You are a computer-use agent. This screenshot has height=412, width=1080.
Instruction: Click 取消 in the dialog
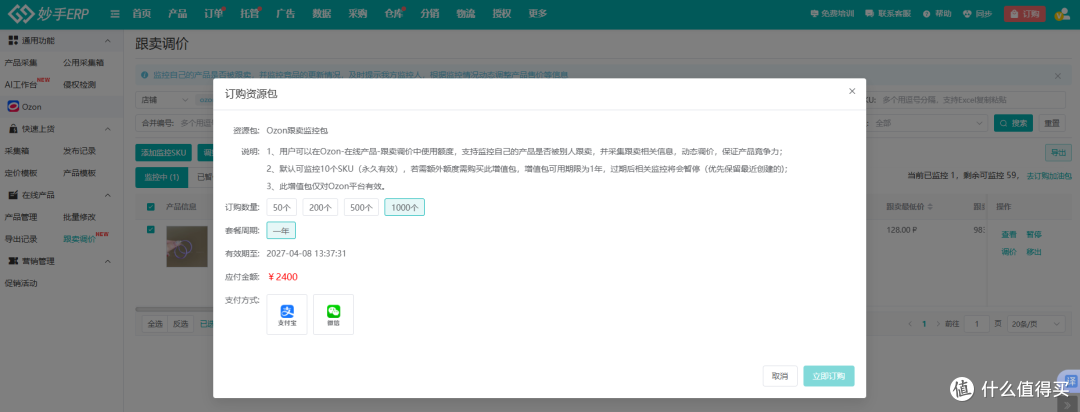(780, 376)
